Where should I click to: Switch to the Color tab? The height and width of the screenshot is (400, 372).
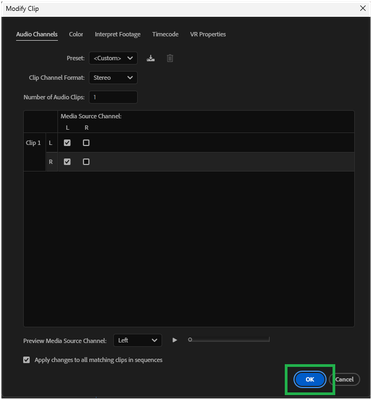[x=76, y=34]
